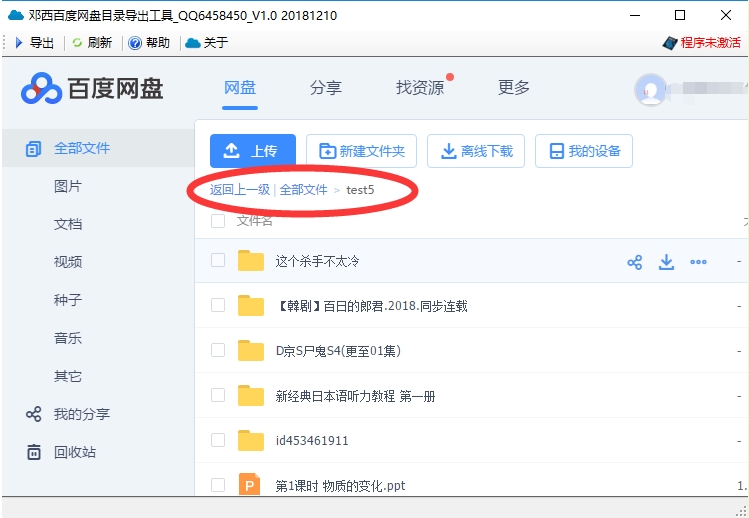The height and width of the screenshot is (518, 749).
Task: Select 文档 category in sidebar
Action: pyautogui.click(x=68, y=224)
